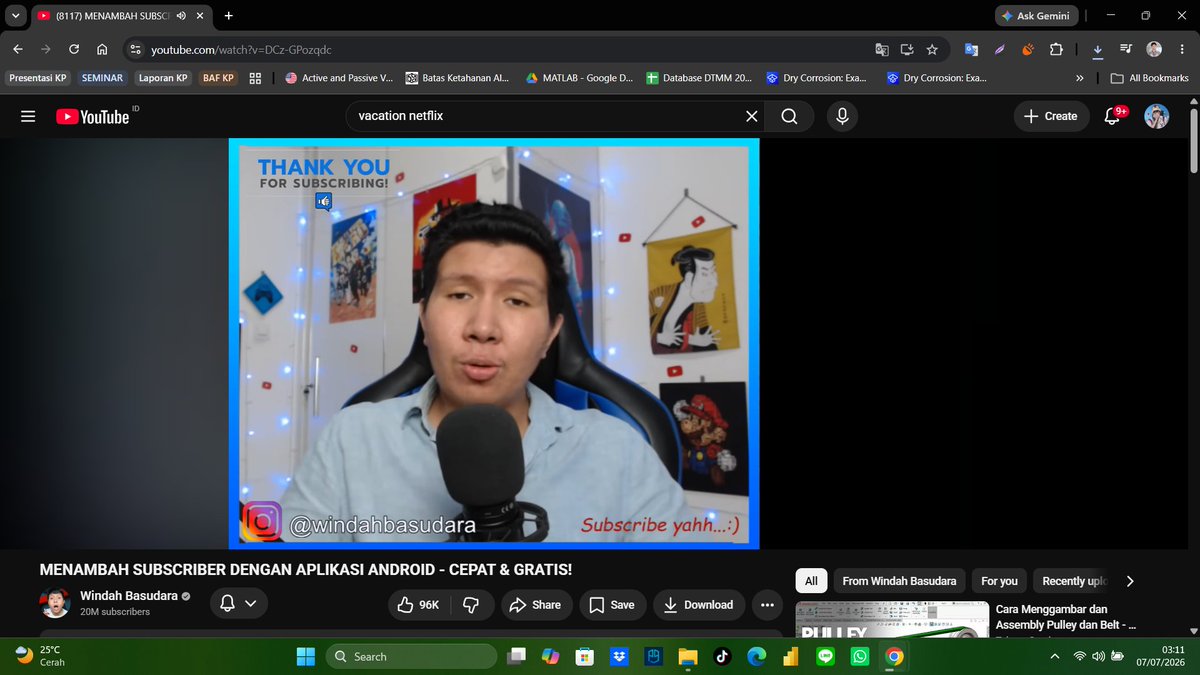This screenshot has width=1200, height=675.
Task: Select the For you chip
Action: [999, 581]
